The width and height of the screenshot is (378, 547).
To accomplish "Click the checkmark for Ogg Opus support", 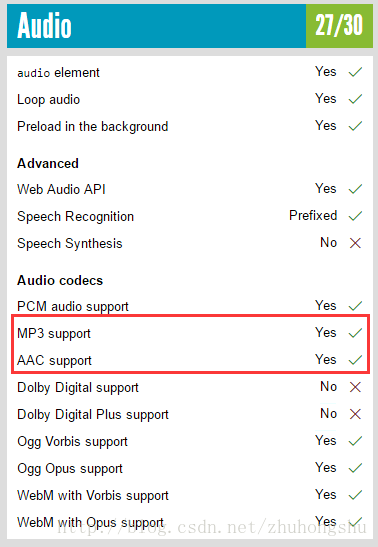I will coord(355,468).
